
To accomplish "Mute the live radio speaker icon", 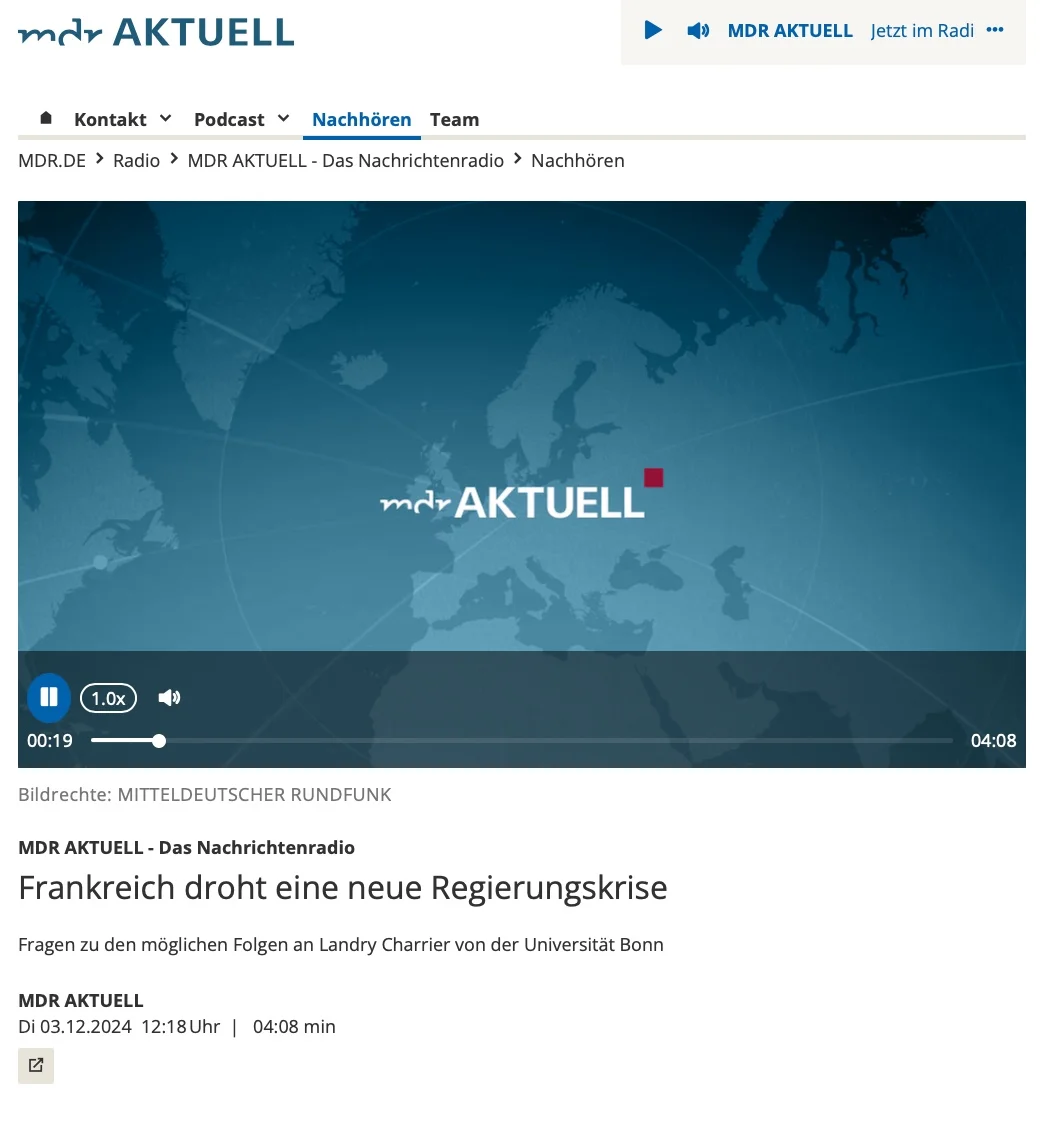I will [x=698, y=30].
